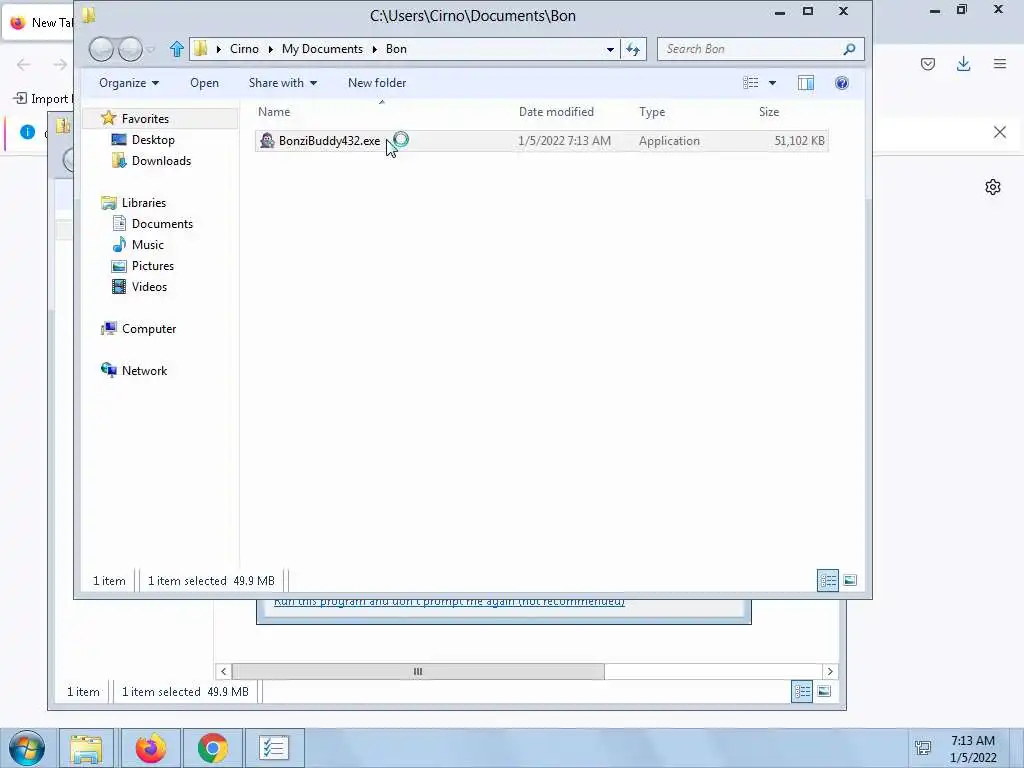Click the Firefox settings gear icon

click(x=993, y=187)
